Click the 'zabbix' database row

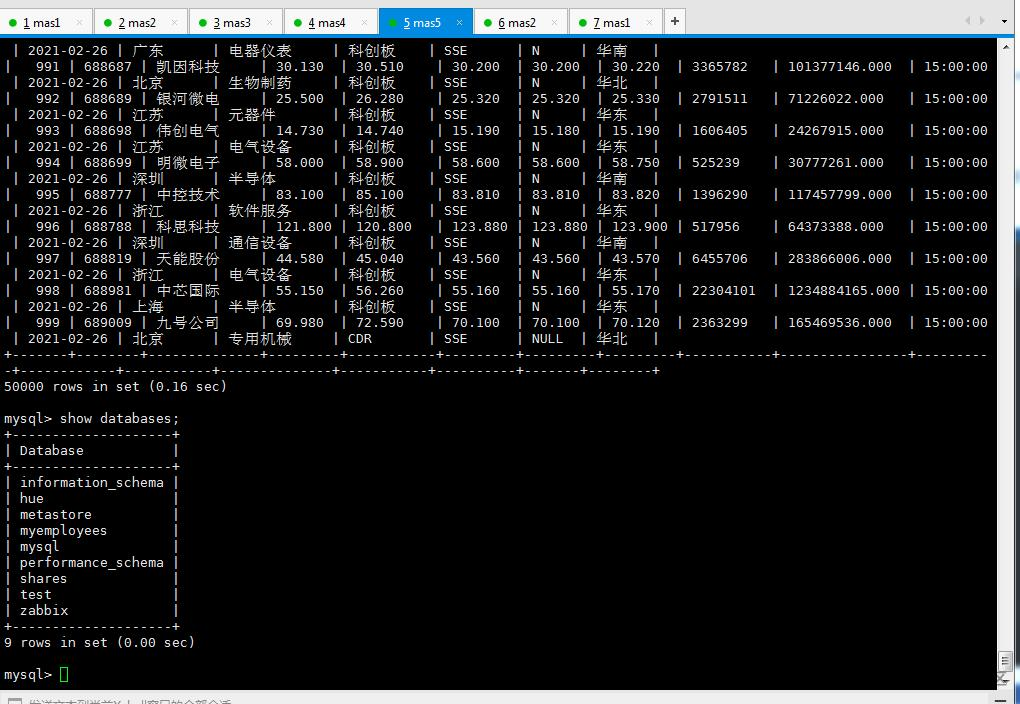click(44, 610)
